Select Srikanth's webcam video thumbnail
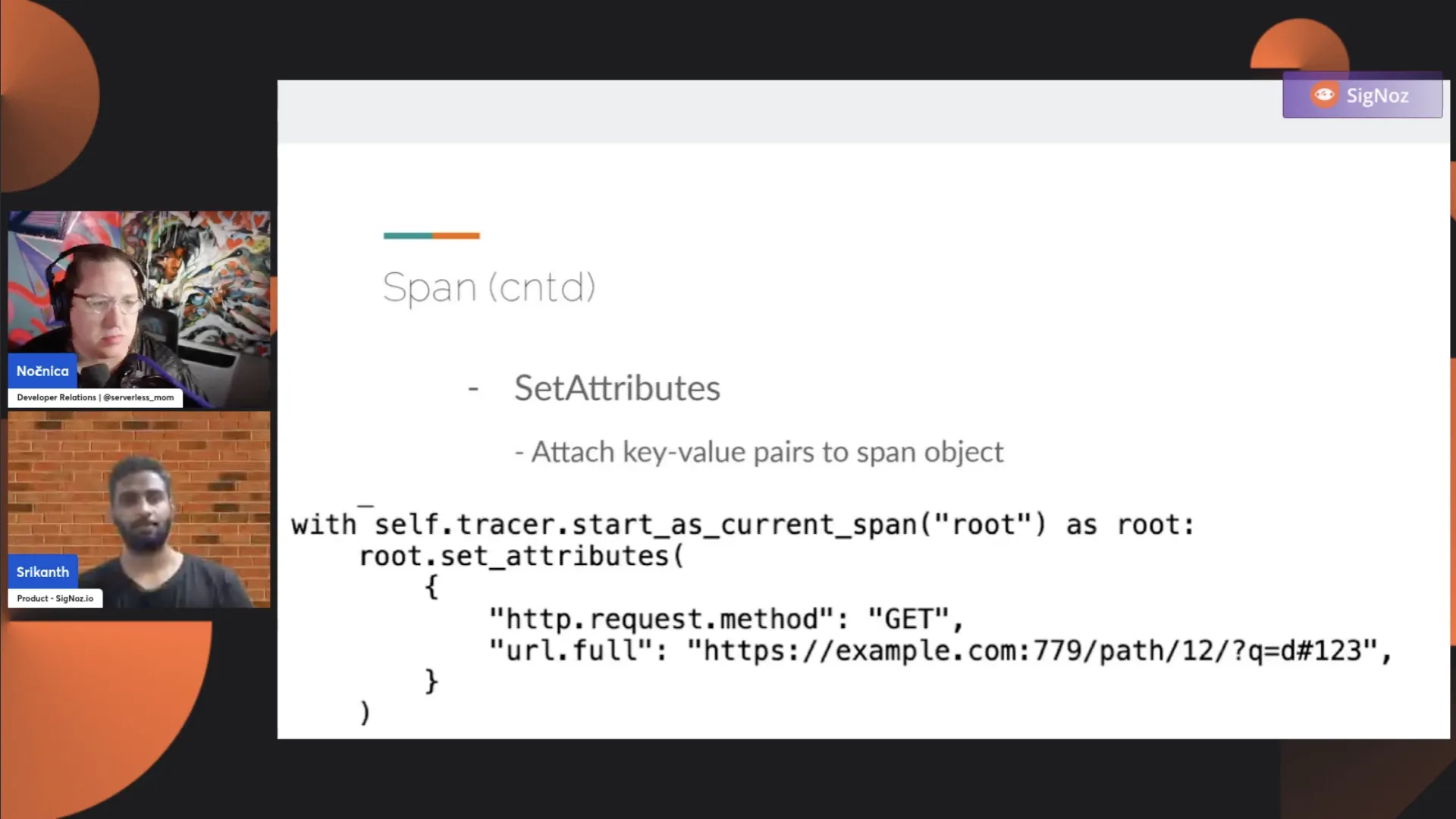This screenshot has height=819, width=1456. 139,510
